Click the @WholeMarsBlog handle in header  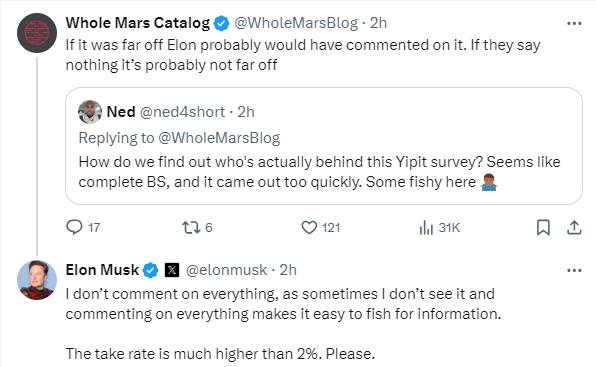296,23
